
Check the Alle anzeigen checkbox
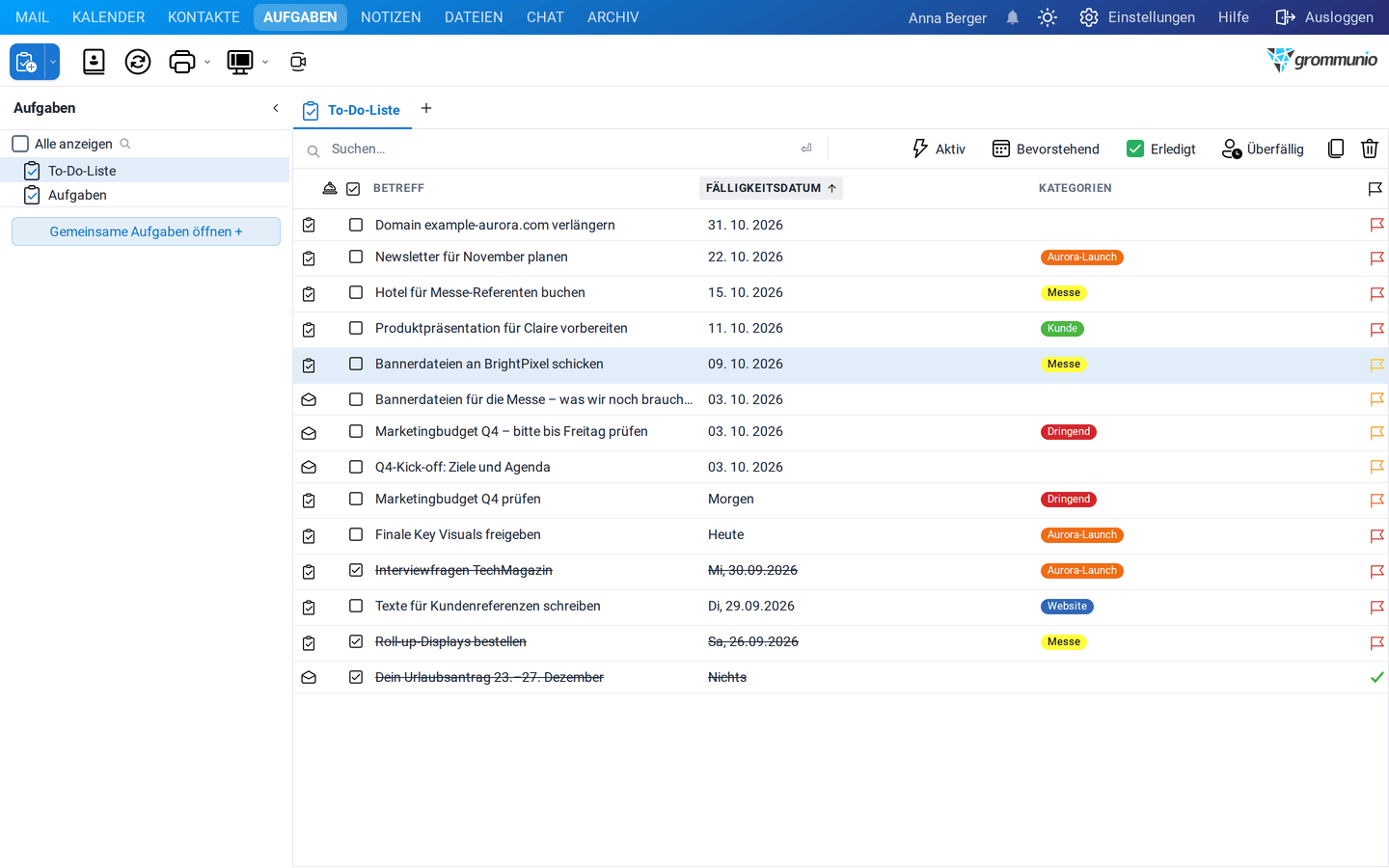coord(20,144)
